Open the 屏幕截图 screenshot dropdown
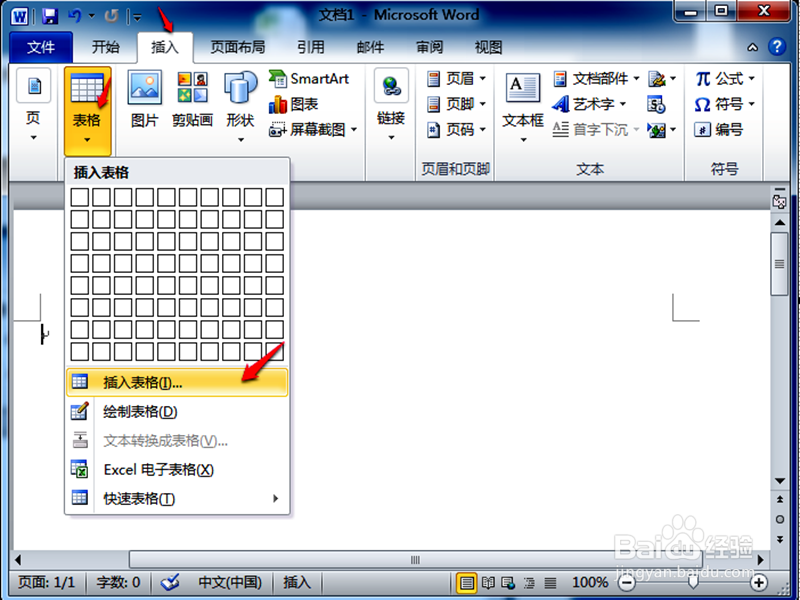 point(313,130)
